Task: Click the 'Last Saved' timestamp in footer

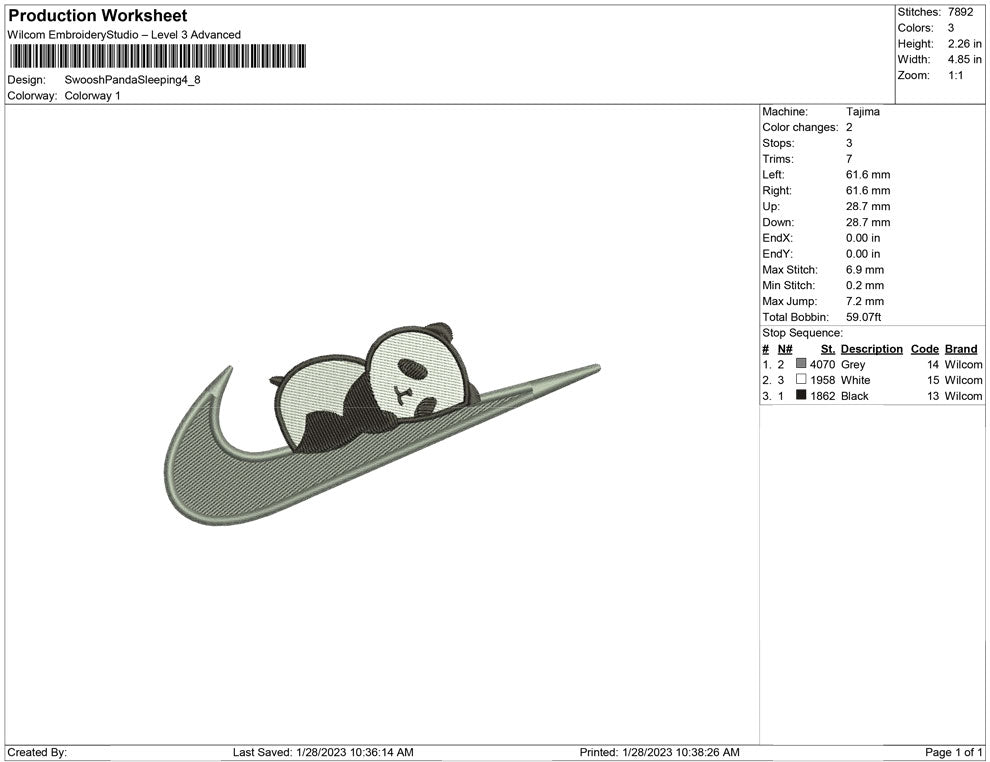Action: (x=323, y=752)
